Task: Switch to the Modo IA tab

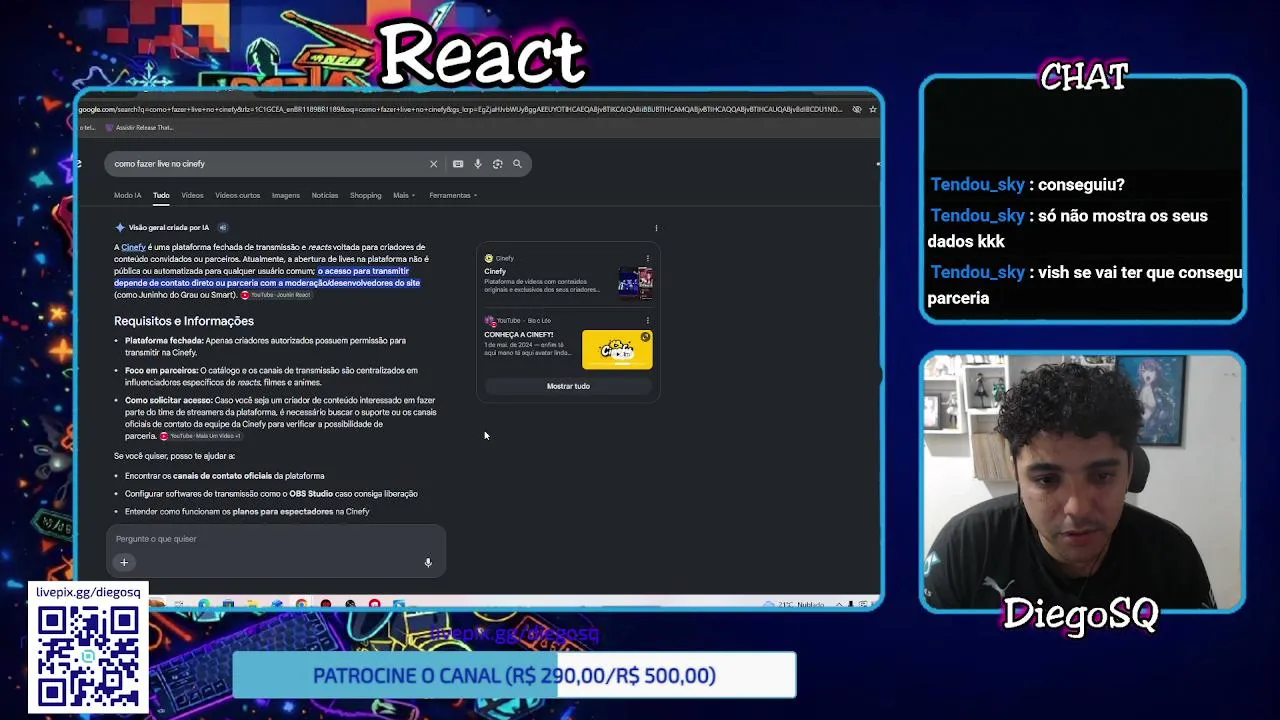Action: [127, 195]
